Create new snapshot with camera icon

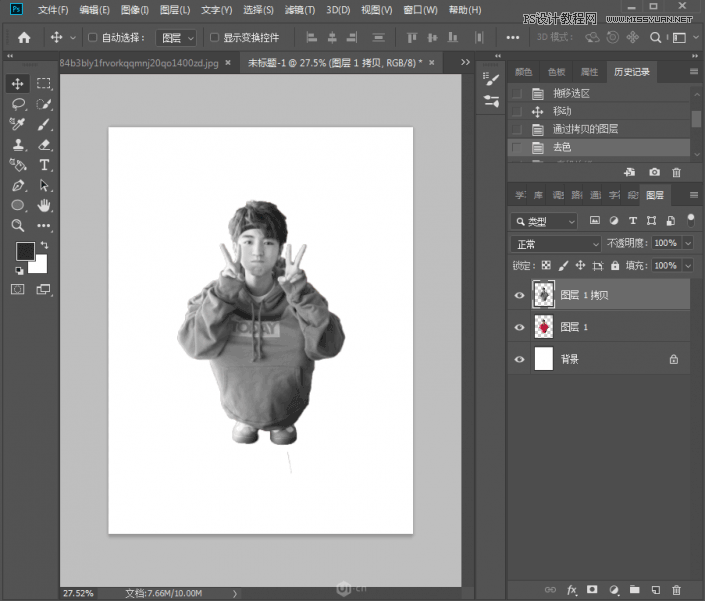click(x=654, y=172)
